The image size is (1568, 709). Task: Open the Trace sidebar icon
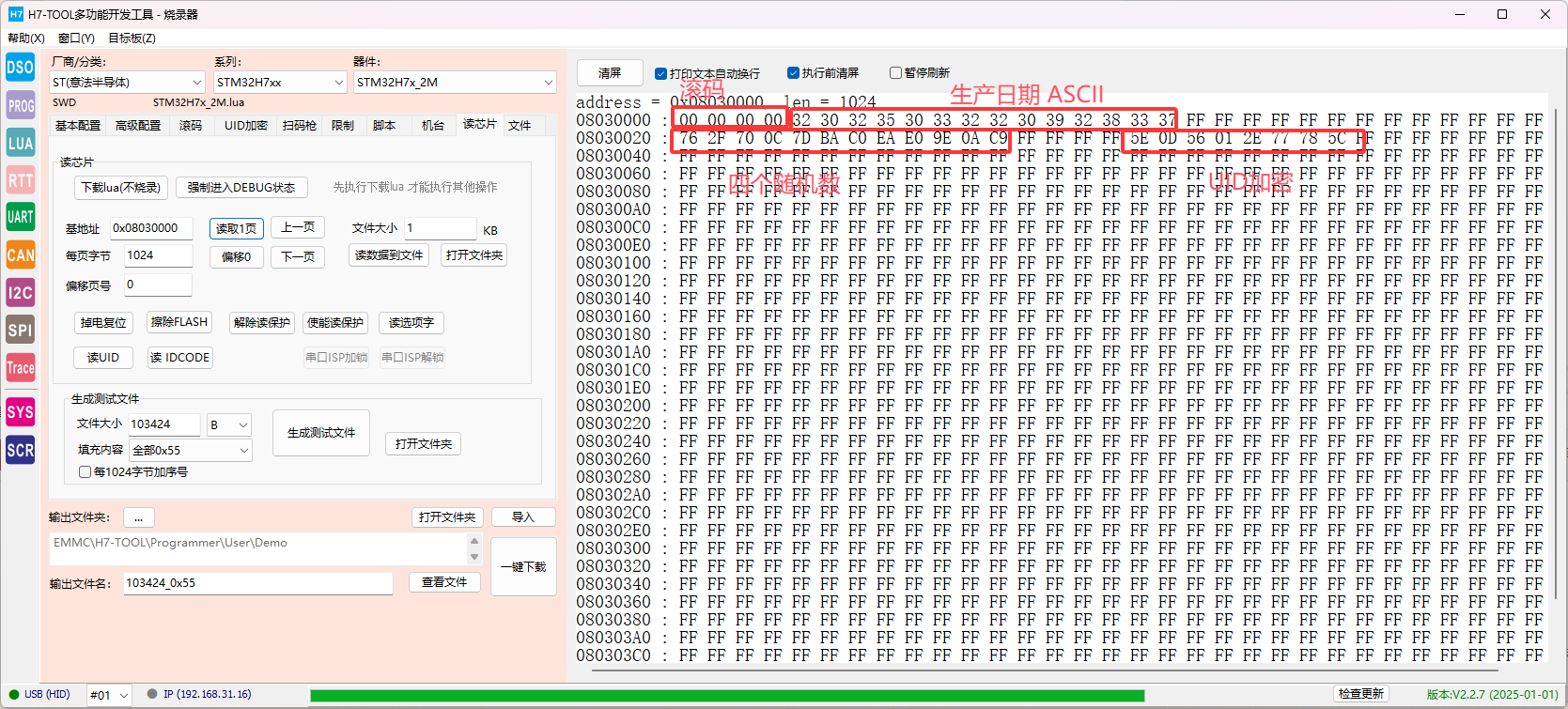[x=21, y=367]
